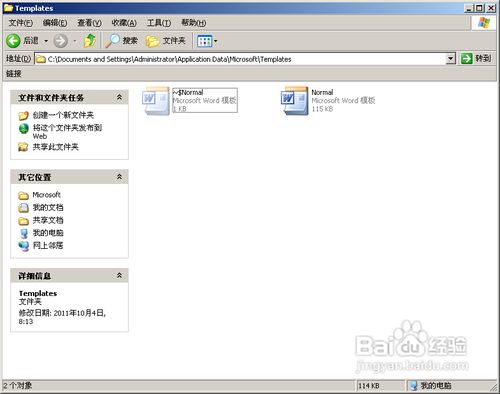Click the 我的电脑 computer icon in sidebar
The height and width of the screenshot is (394, 500).
pyautogui.click(x=23, y=233)
